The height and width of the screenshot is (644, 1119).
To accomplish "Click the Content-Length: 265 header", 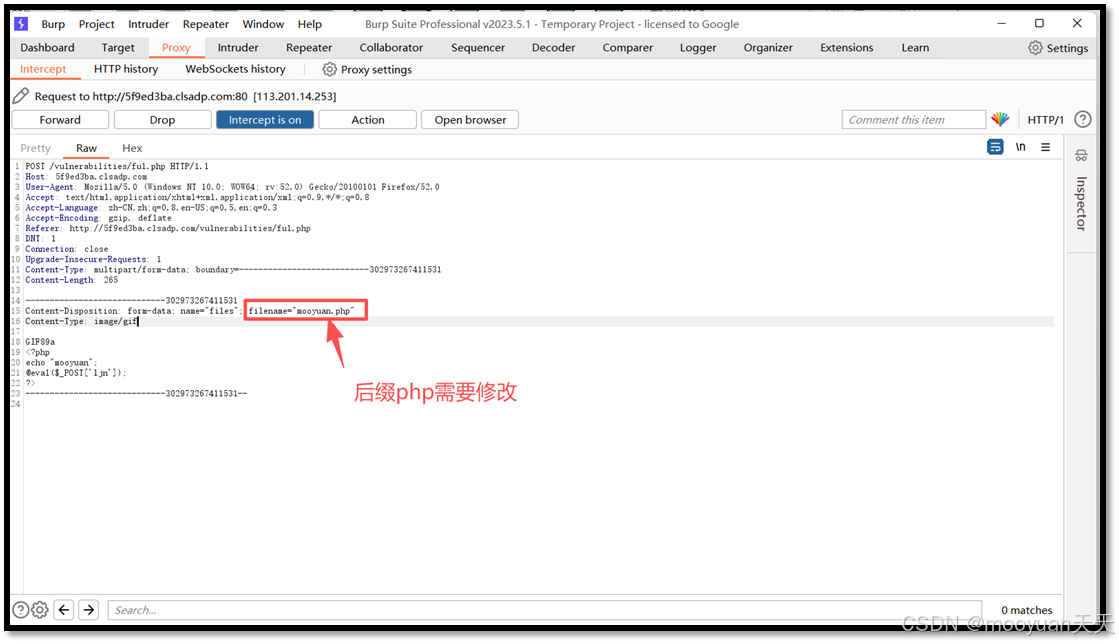I will (x=71, y=280).
